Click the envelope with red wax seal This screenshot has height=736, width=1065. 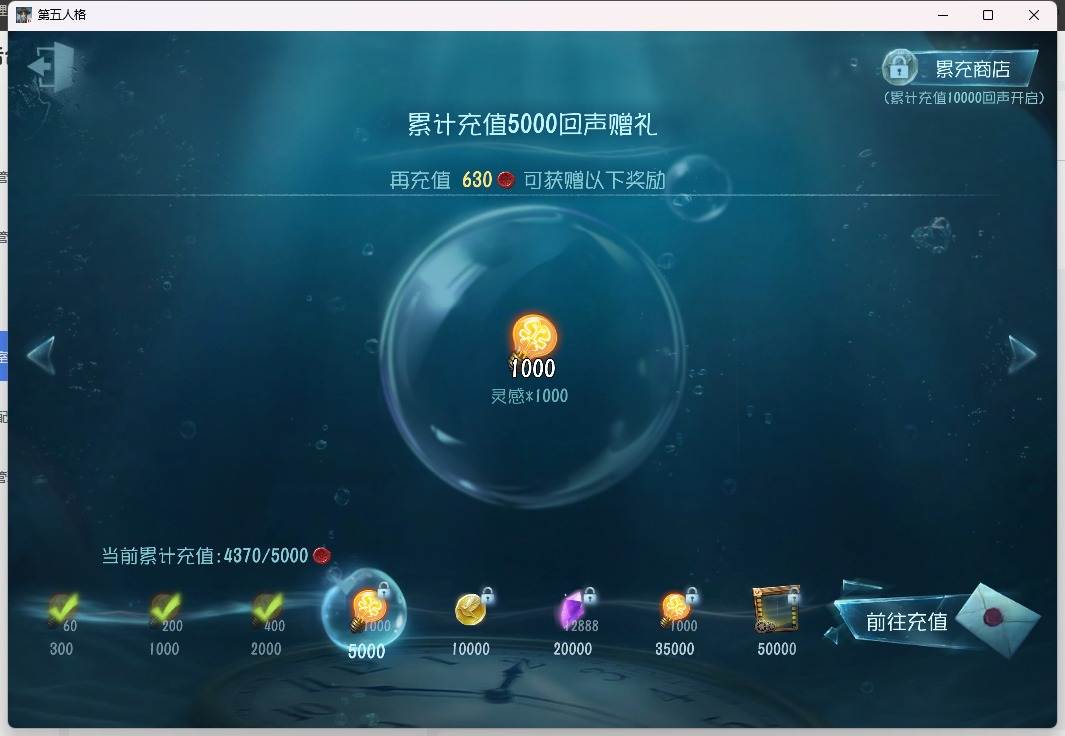pyautogui.click(x=998, y=619)
